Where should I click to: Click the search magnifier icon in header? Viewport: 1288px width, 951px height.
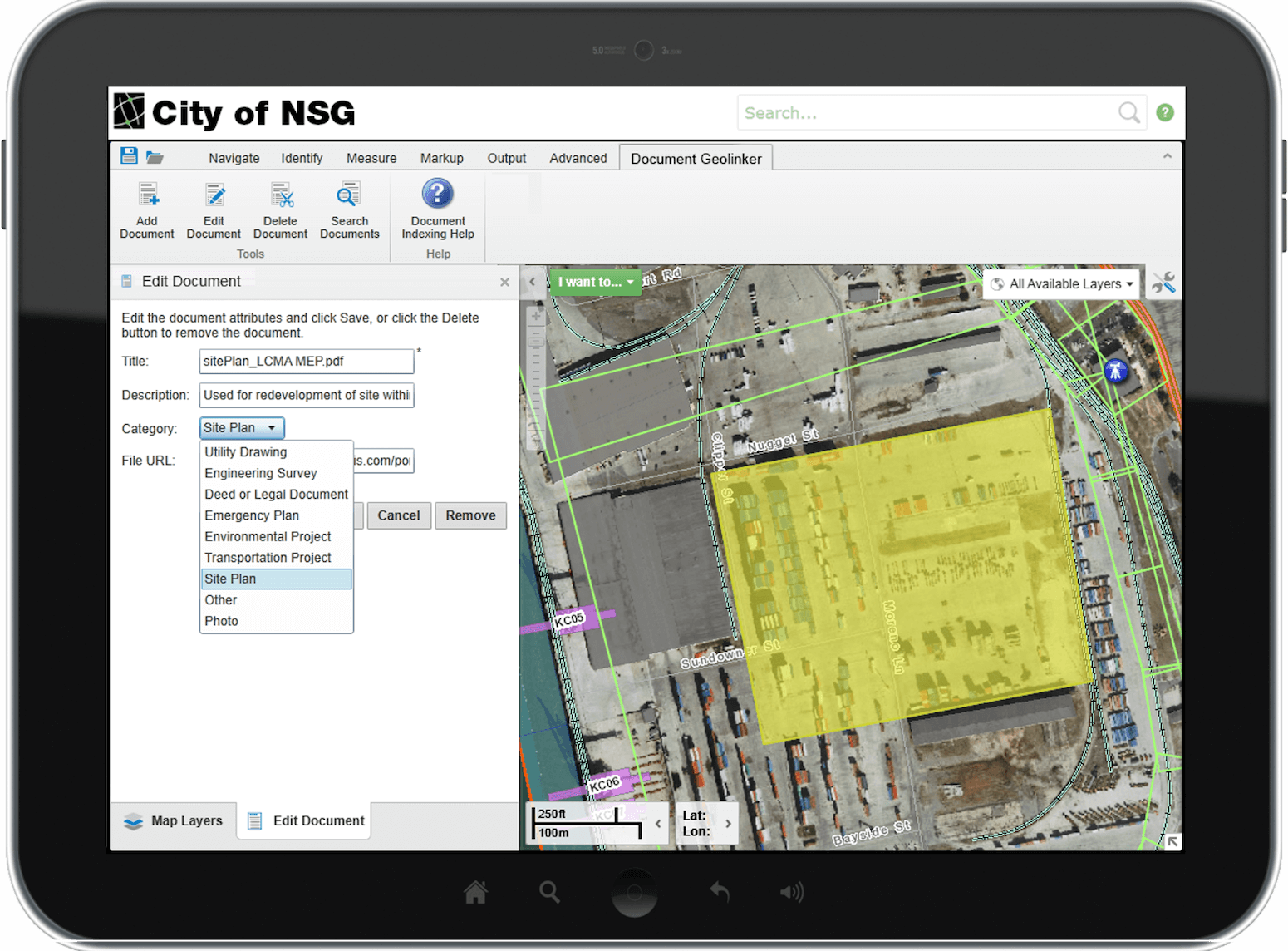tap(1128, 112)
